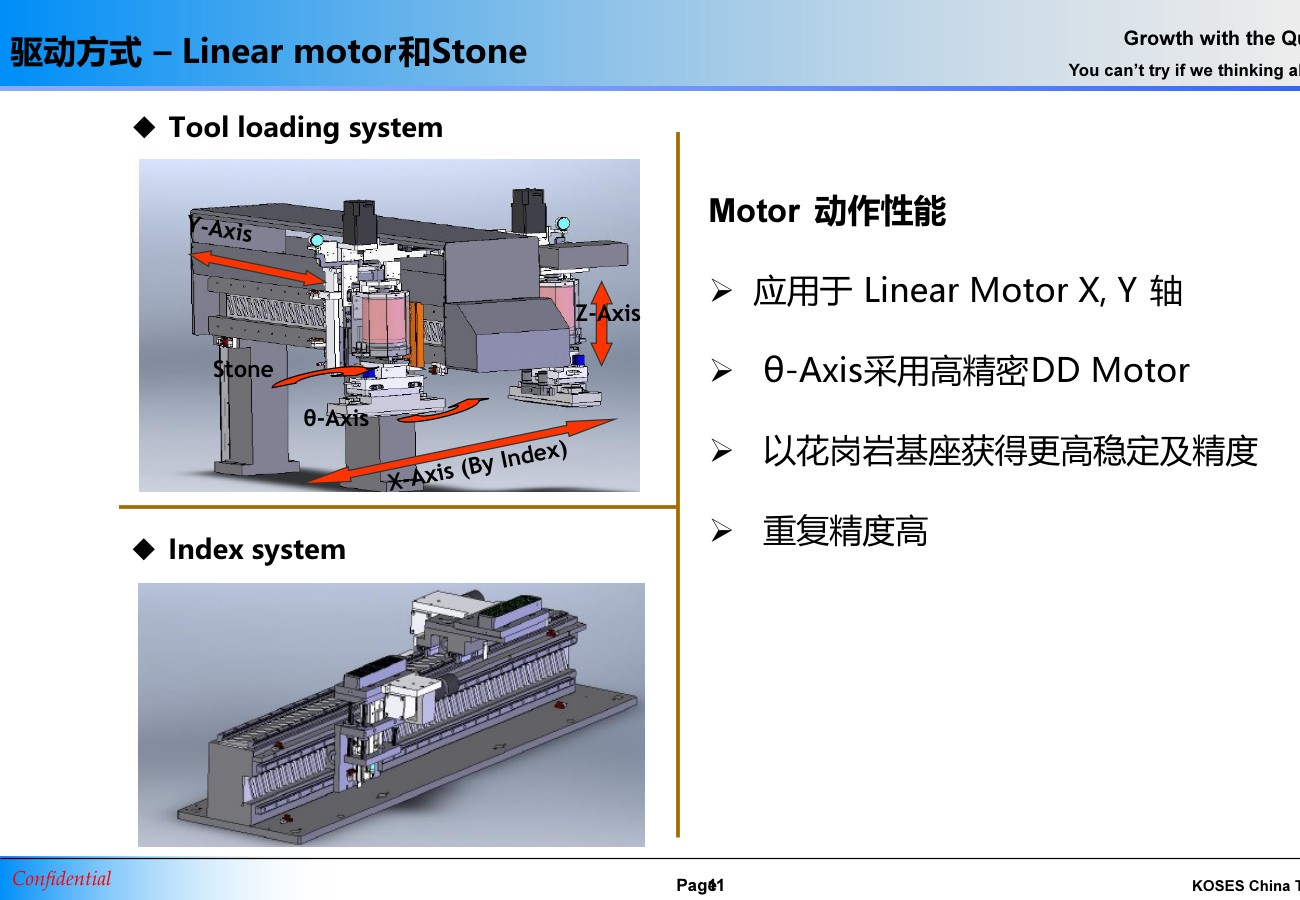This screenshot has height=900, width=1300.
Task: Click the Stone label in the diagram
Action: tap(243, 370)
